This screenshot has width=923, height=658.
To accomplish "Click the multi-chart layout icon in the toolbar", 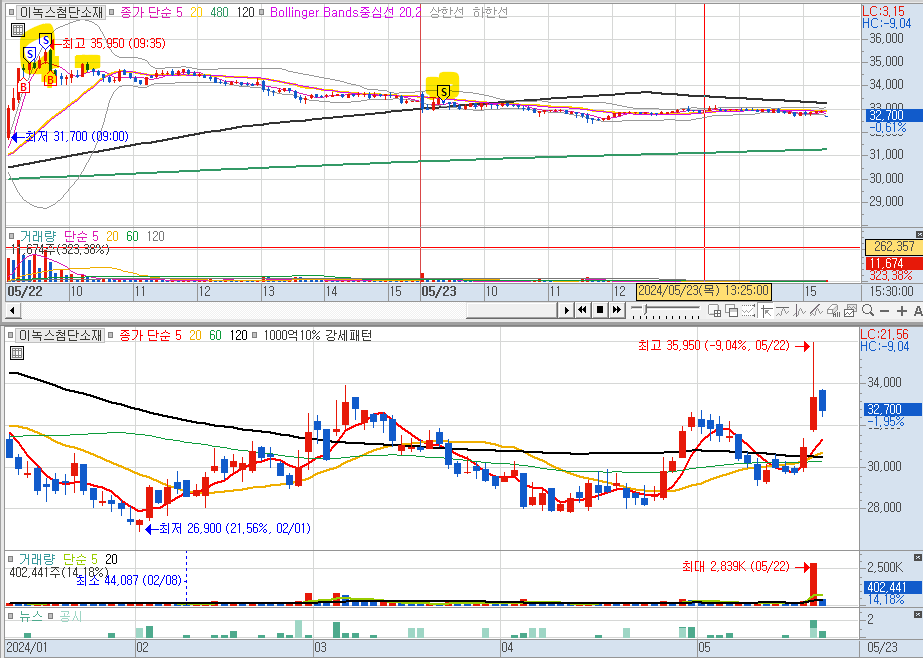I will tap(715, 310).
